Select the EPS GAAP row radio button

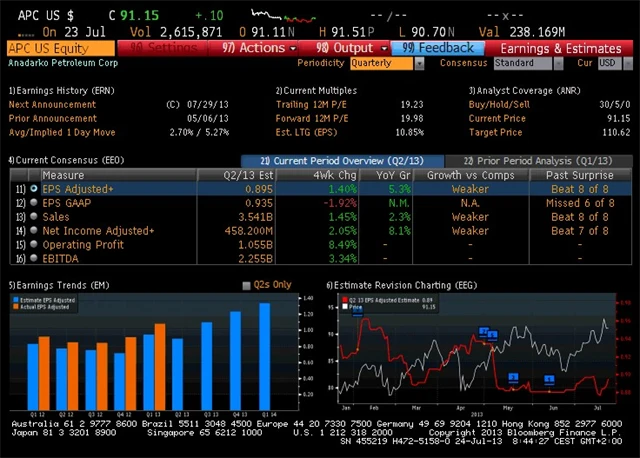pyautogui.click(x=34, y=202)
